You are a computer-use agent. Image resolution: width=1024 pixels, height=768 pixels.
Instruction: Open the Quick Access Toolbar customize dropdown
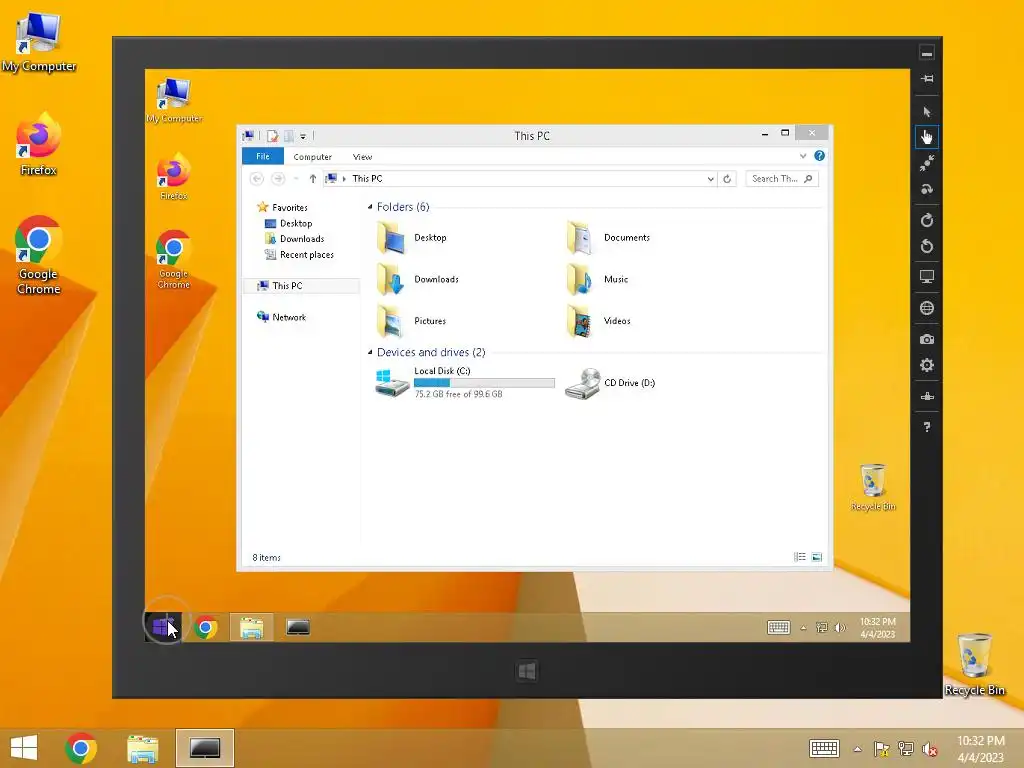(303, 136)
